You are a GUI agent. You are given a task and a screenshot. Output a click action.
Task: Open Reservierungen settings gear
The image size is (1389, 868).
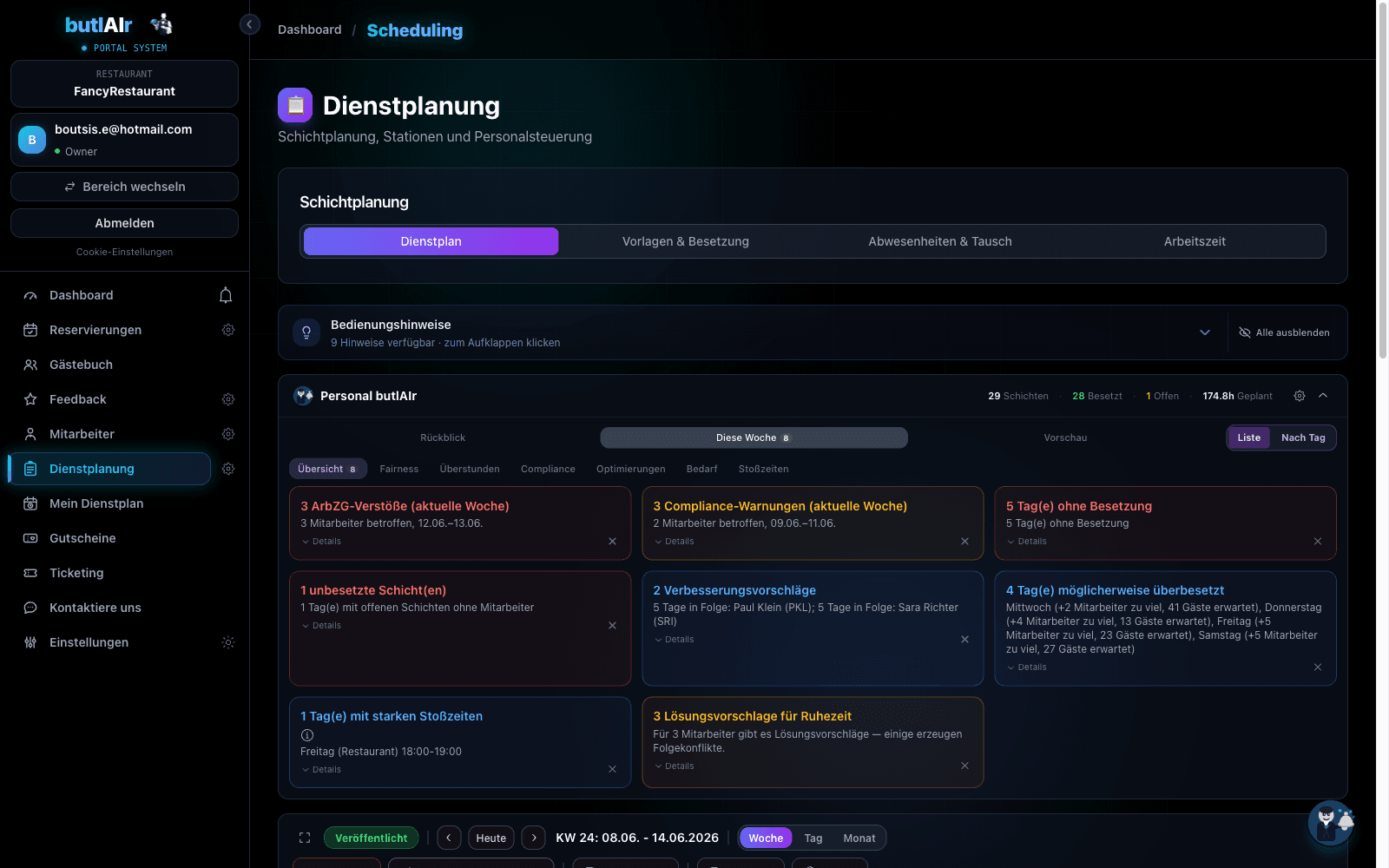coord(228,330)
